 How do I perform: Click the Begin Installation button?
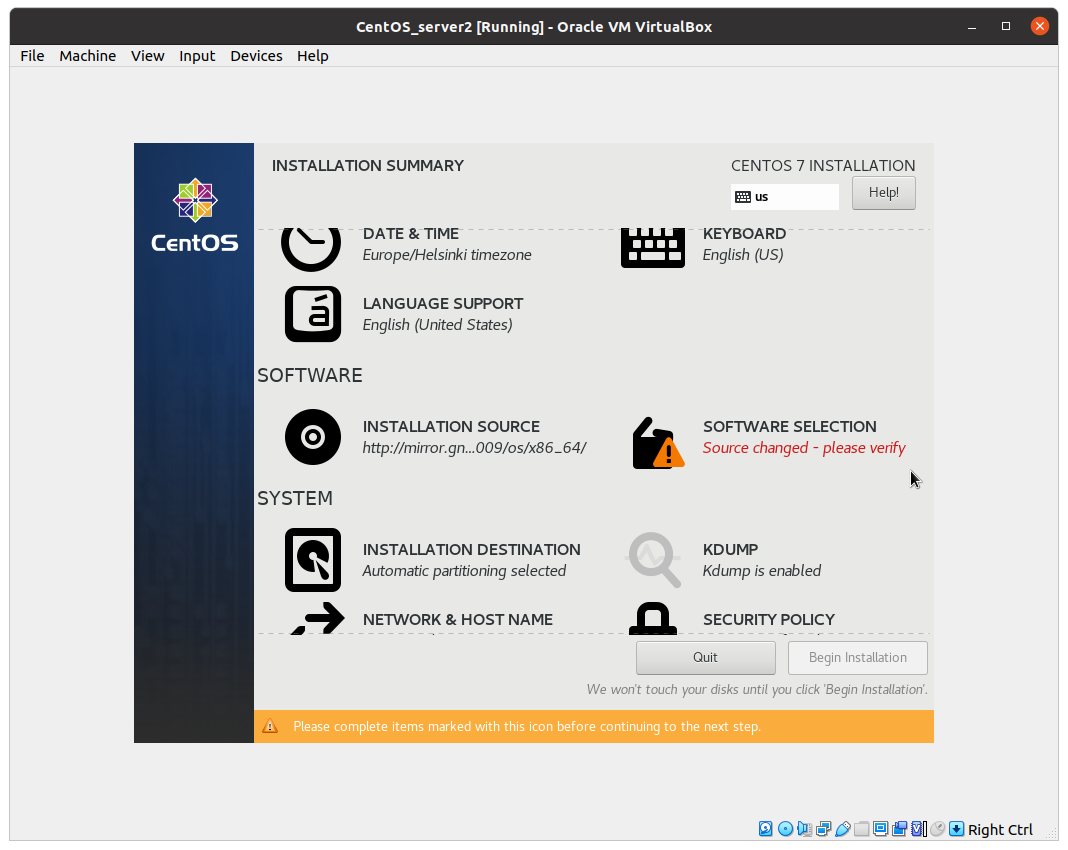pos(857,657)
